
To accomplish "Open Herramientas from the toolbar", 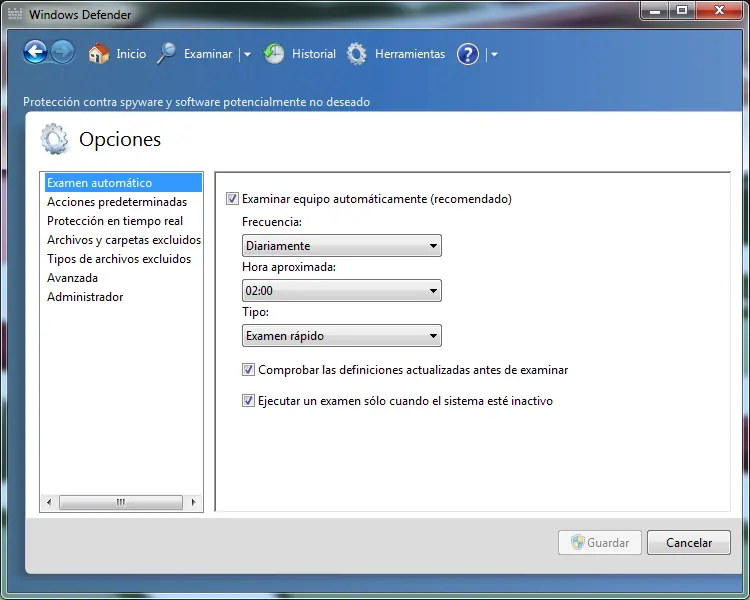I will click(x=410, y=54).
